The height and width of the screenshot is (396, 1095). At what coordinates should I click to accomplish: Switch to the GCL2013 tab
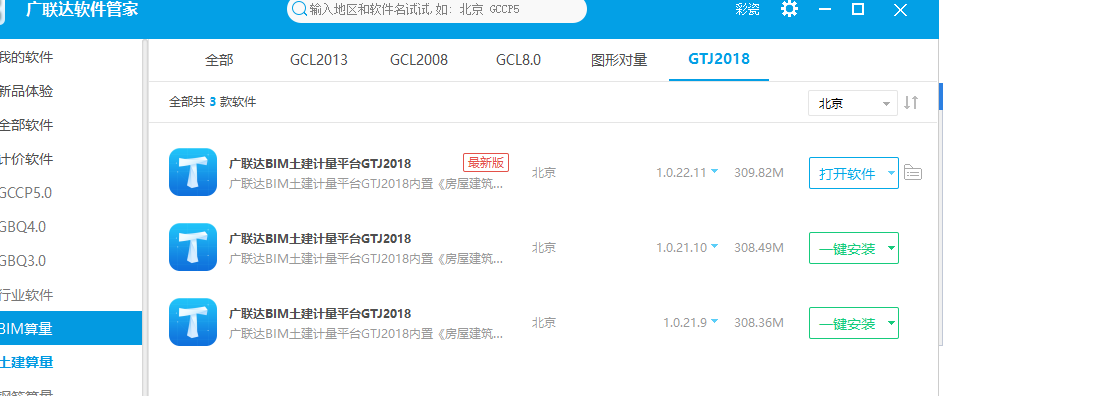[x=318, y=60]
